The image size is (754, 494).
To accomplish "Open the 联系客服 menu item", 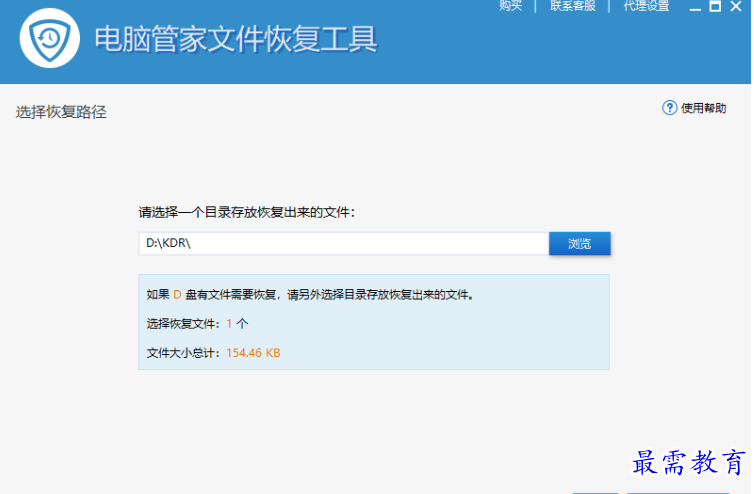I will pyautogui.click(x=573, y=6).
